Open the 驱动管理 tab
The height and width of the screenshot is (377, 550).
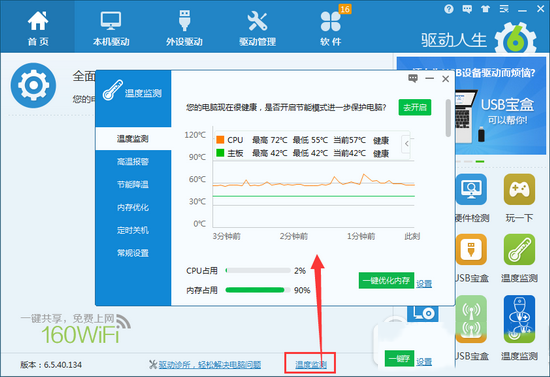(257, 28)
